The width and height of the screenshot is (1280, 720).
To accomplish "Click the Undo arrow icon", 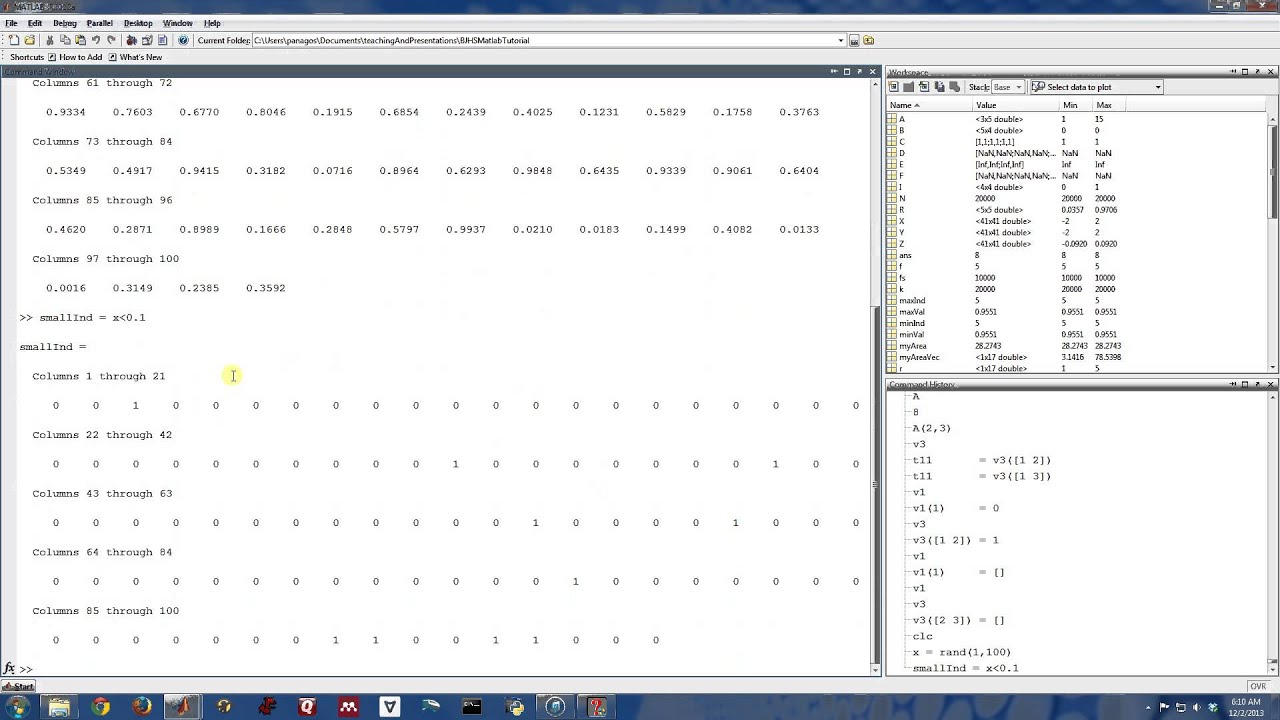I will [96, 40].
